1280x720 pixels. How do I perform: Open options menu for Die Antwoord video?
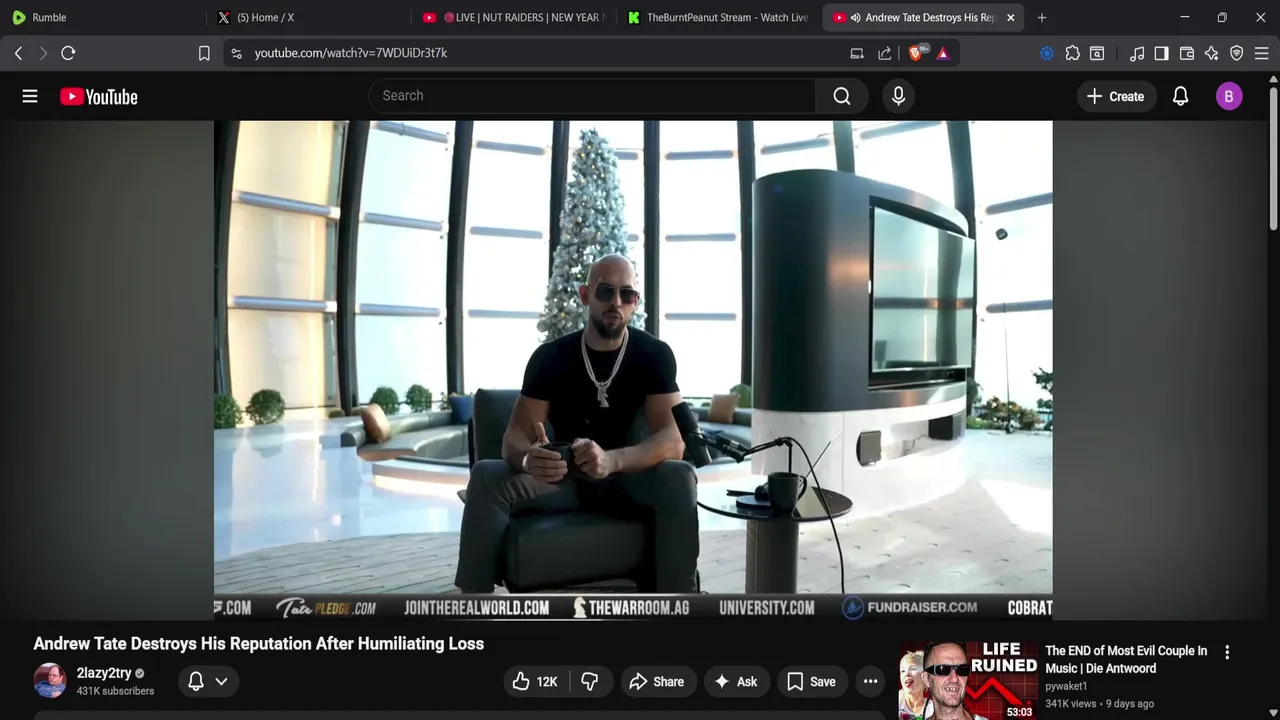(1227, 652)
